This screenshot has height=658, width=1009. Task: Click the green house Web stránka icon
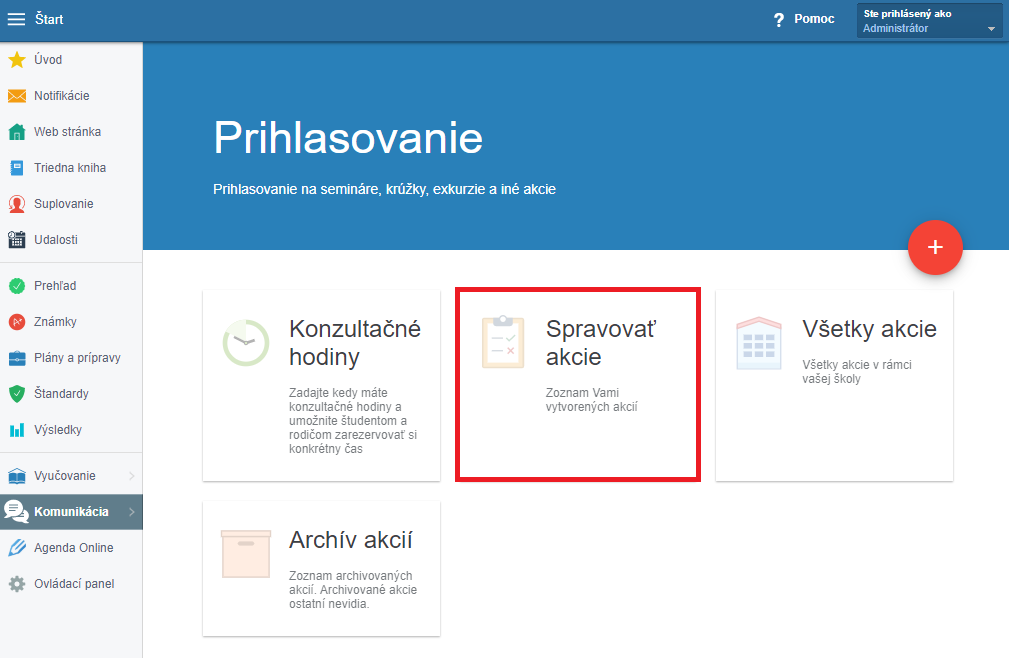[17, 132]
